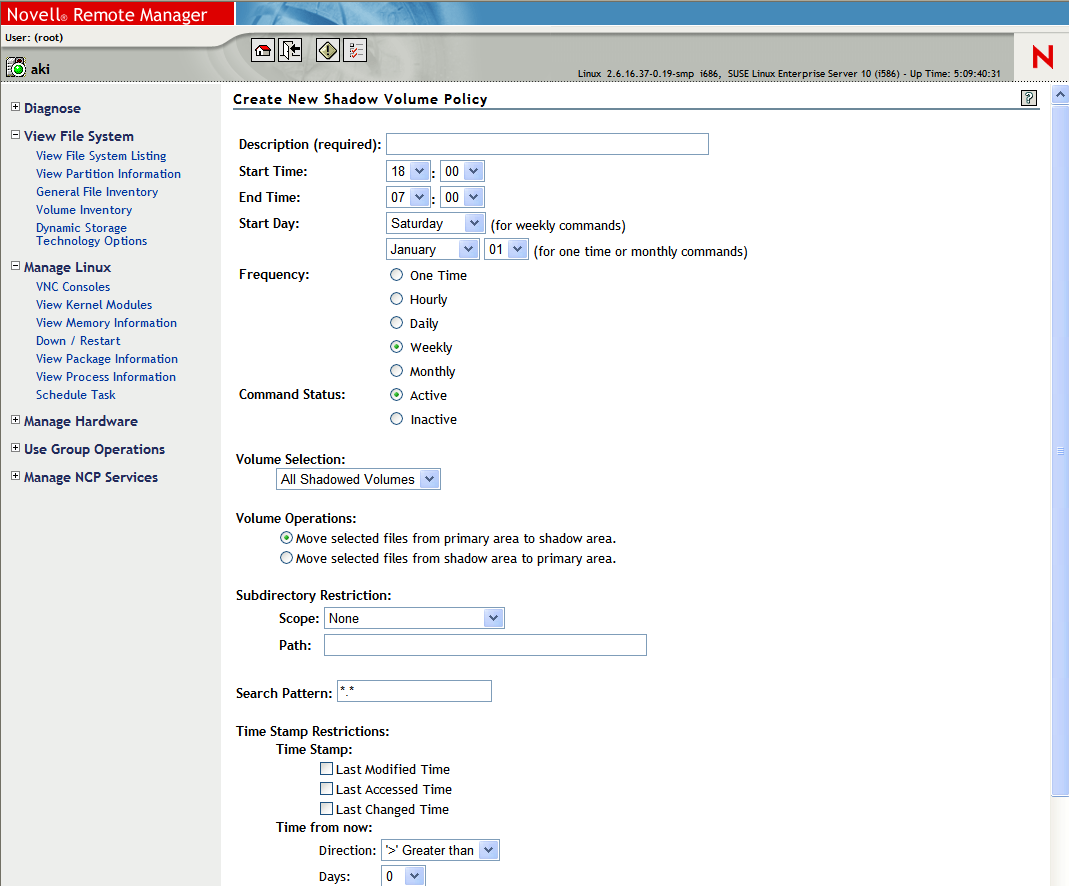
Task: Click the red Novell N logo
Action: point(1042,57)
